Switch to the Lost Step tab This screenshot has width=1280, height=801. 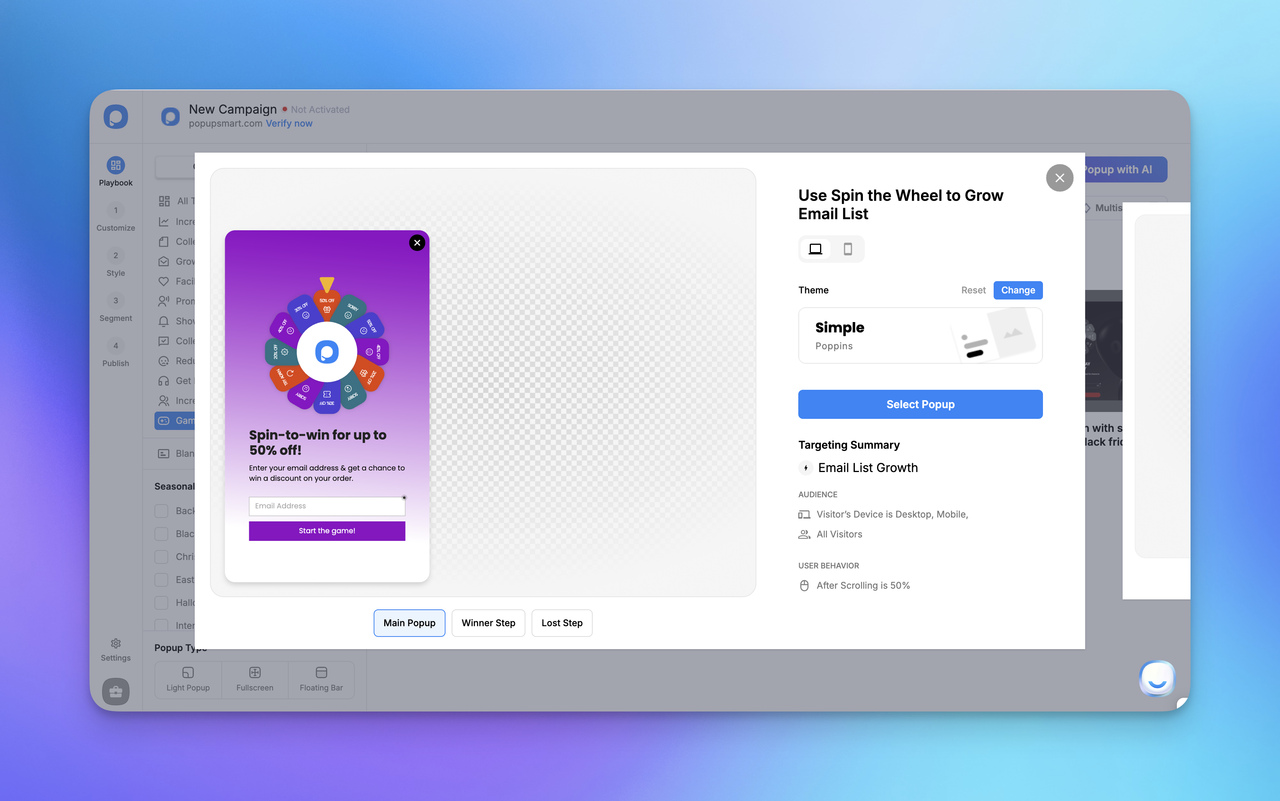pos(561,622)
